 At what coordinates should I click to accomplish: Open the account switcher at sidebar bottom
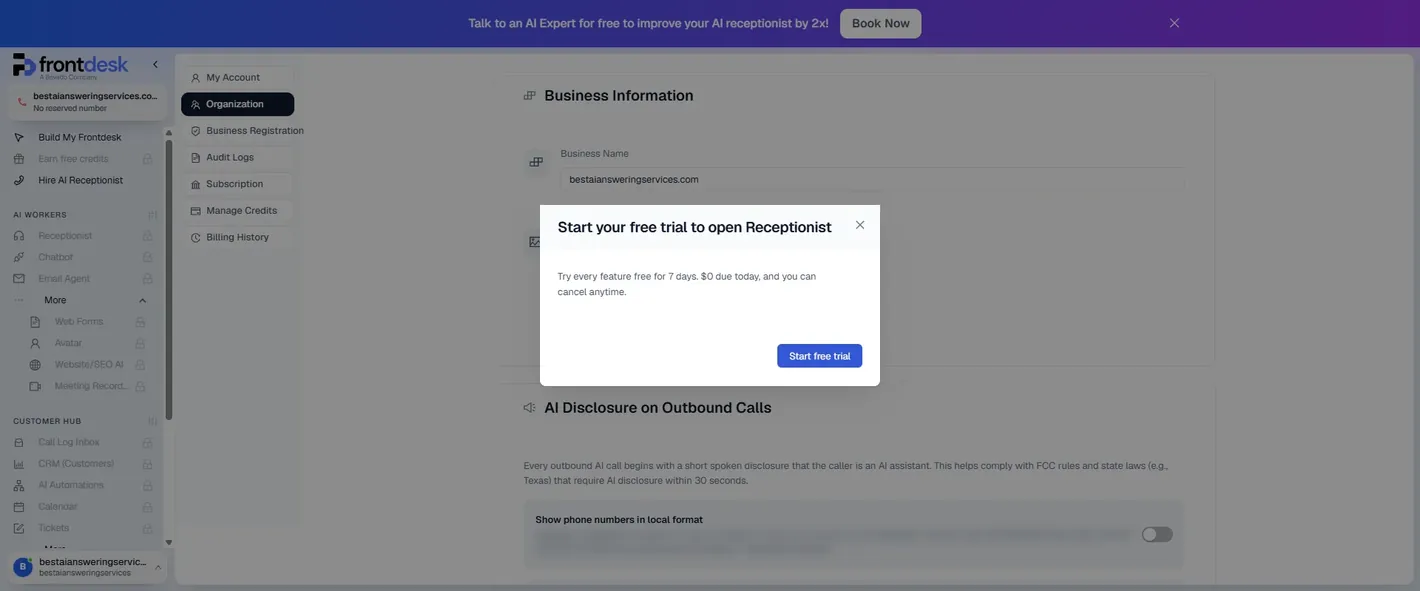[86, 567]
